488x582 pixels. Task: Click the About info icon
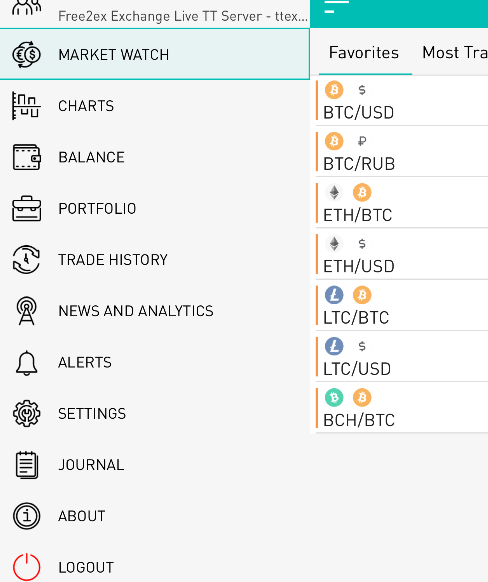[x=26, y=516]
